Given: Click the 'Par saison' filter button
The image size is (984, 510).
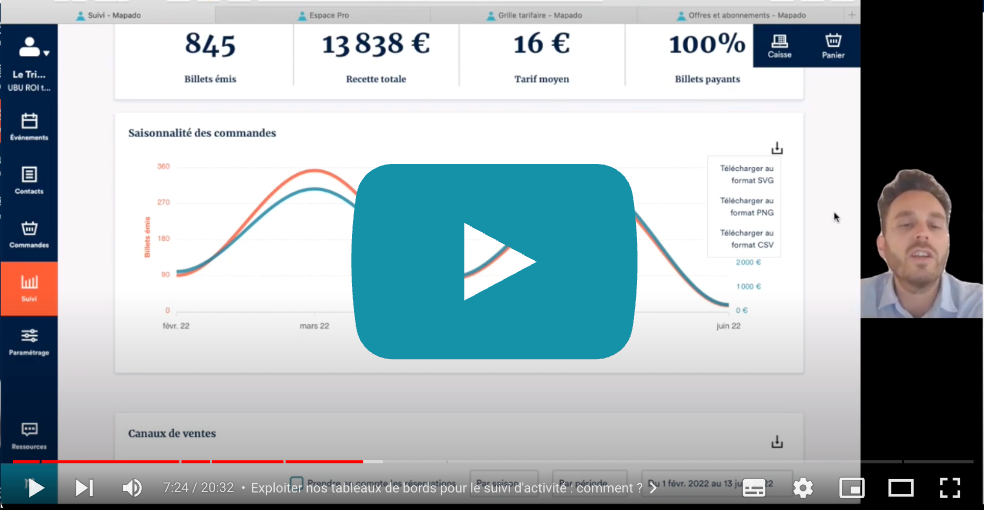Looking at the screenshot, I should point(504,483).
